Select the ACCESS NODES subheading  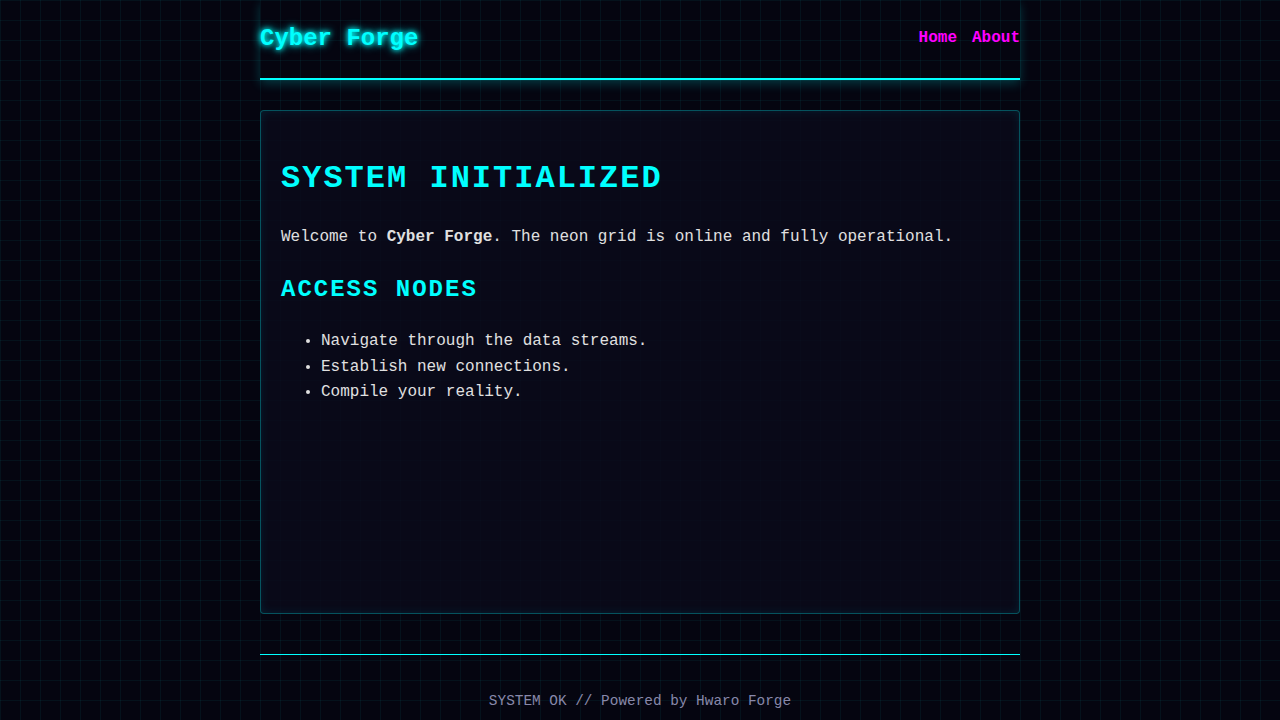(x=379, y=289)
